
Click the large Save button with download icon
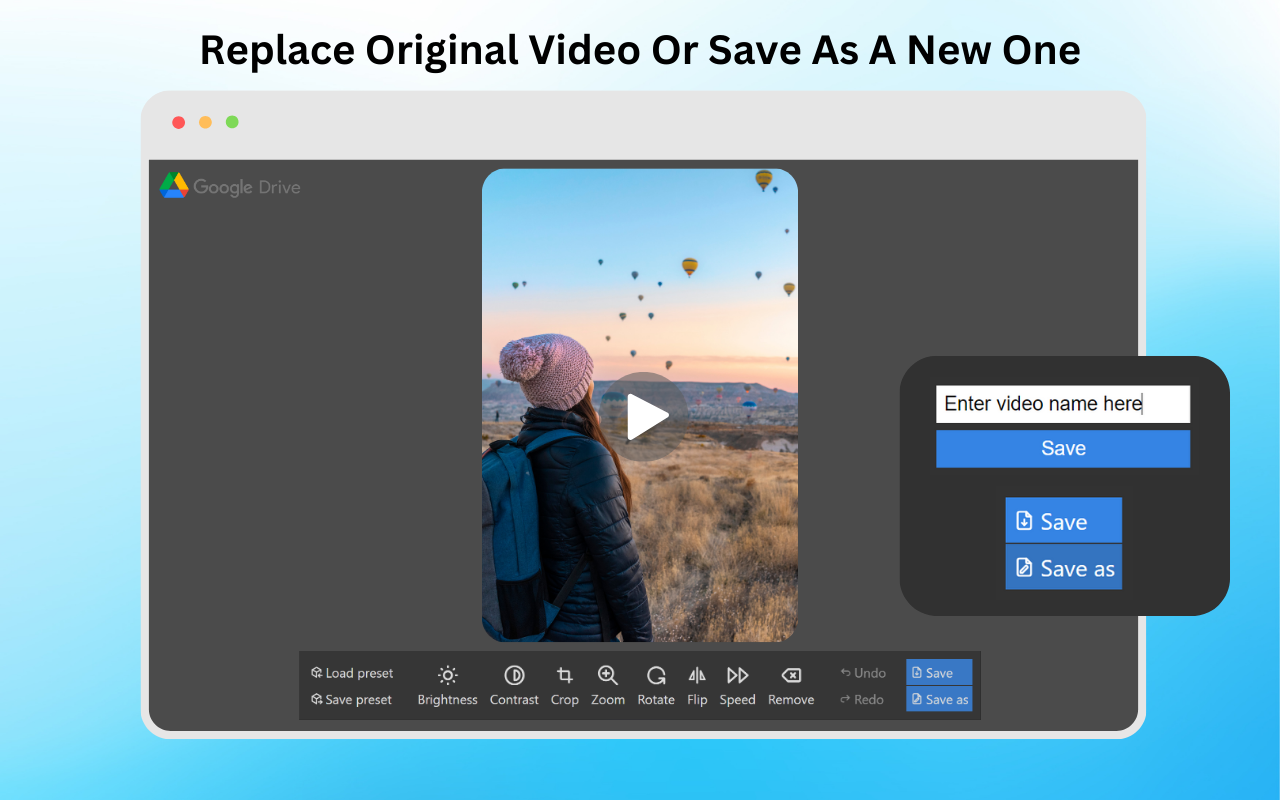[x=1063, y=521]
